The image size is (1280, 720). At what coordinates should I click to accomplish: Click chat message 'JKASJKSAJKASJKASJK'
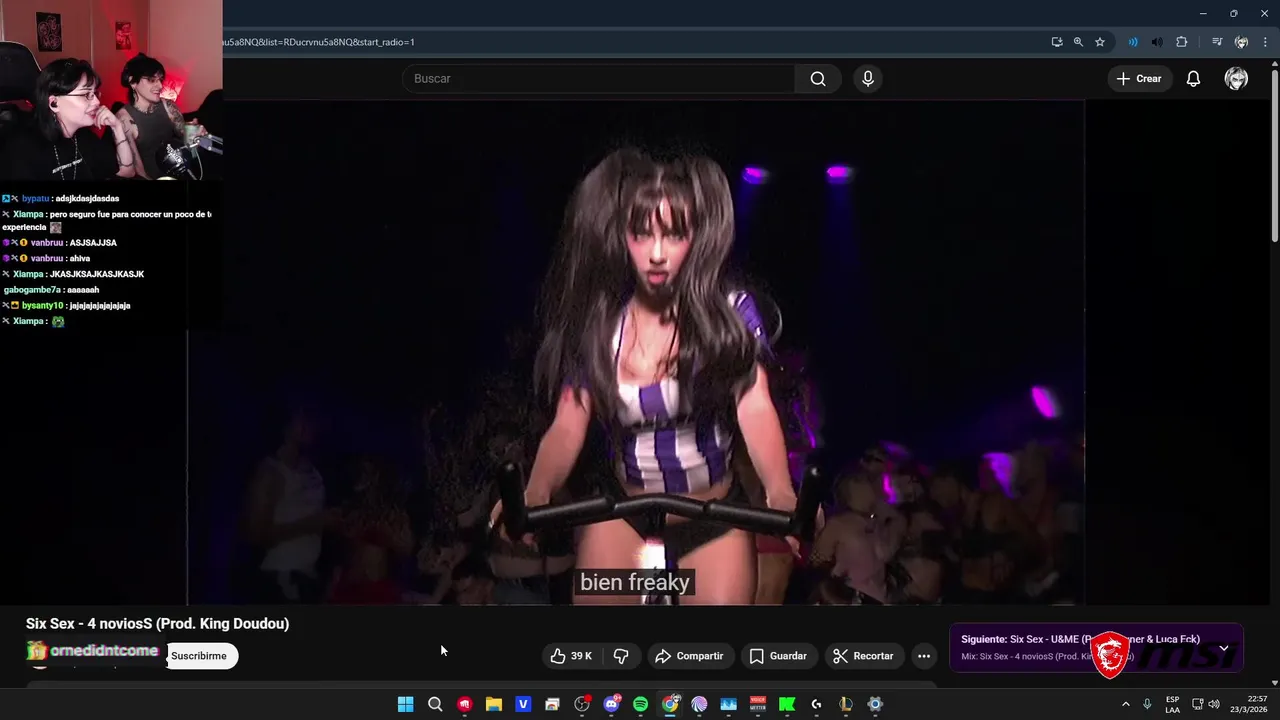tap(97, 274)
